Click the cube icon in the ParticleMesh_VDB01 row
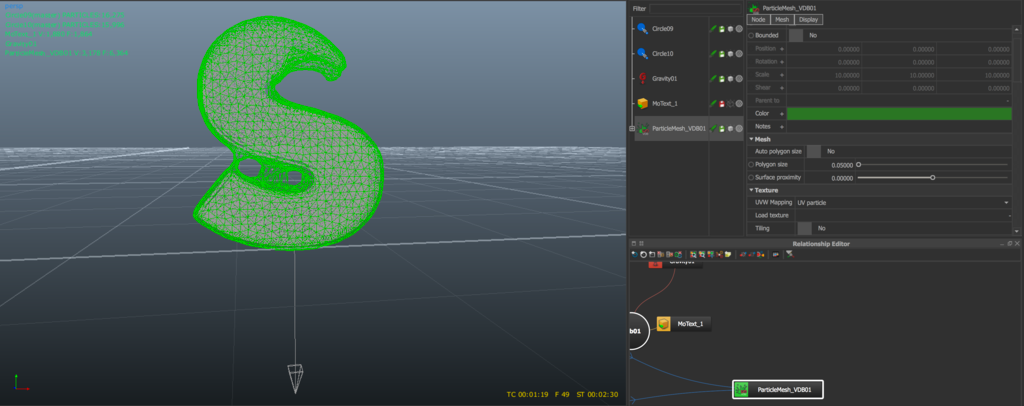The width and height of the screenshot is (1024, 406). [x=730, y=129]
